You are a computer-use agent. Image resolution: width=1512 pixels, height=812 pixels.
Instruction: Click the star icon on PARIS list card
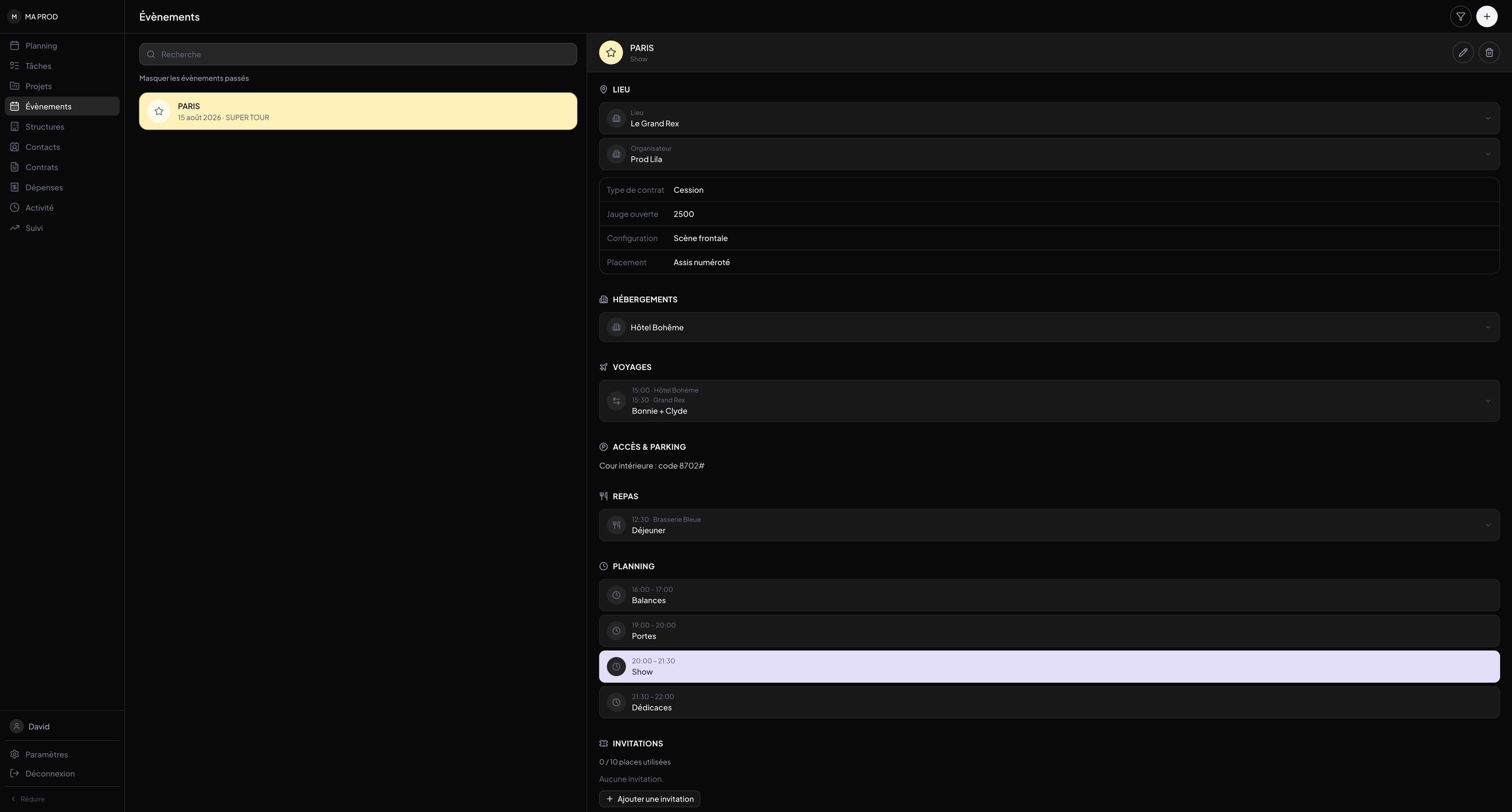158,111
